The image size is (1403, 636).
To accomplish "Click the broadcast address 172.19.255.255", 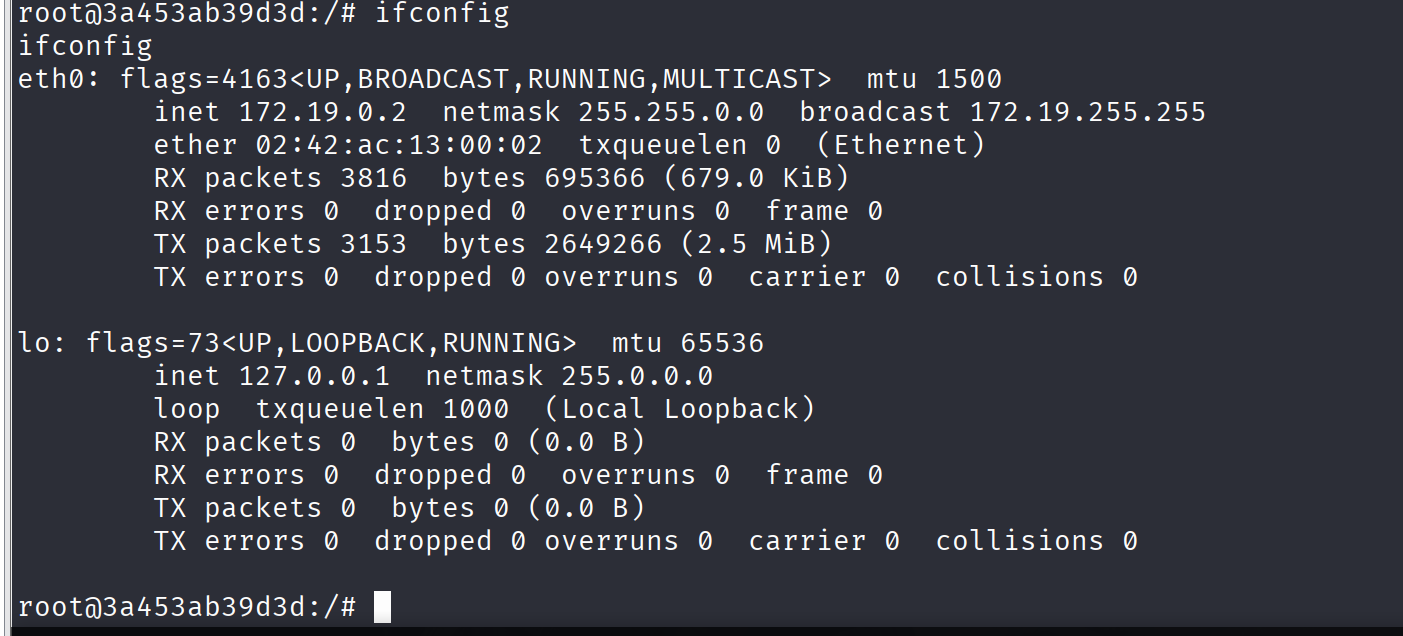I will tap(1088, 112).
